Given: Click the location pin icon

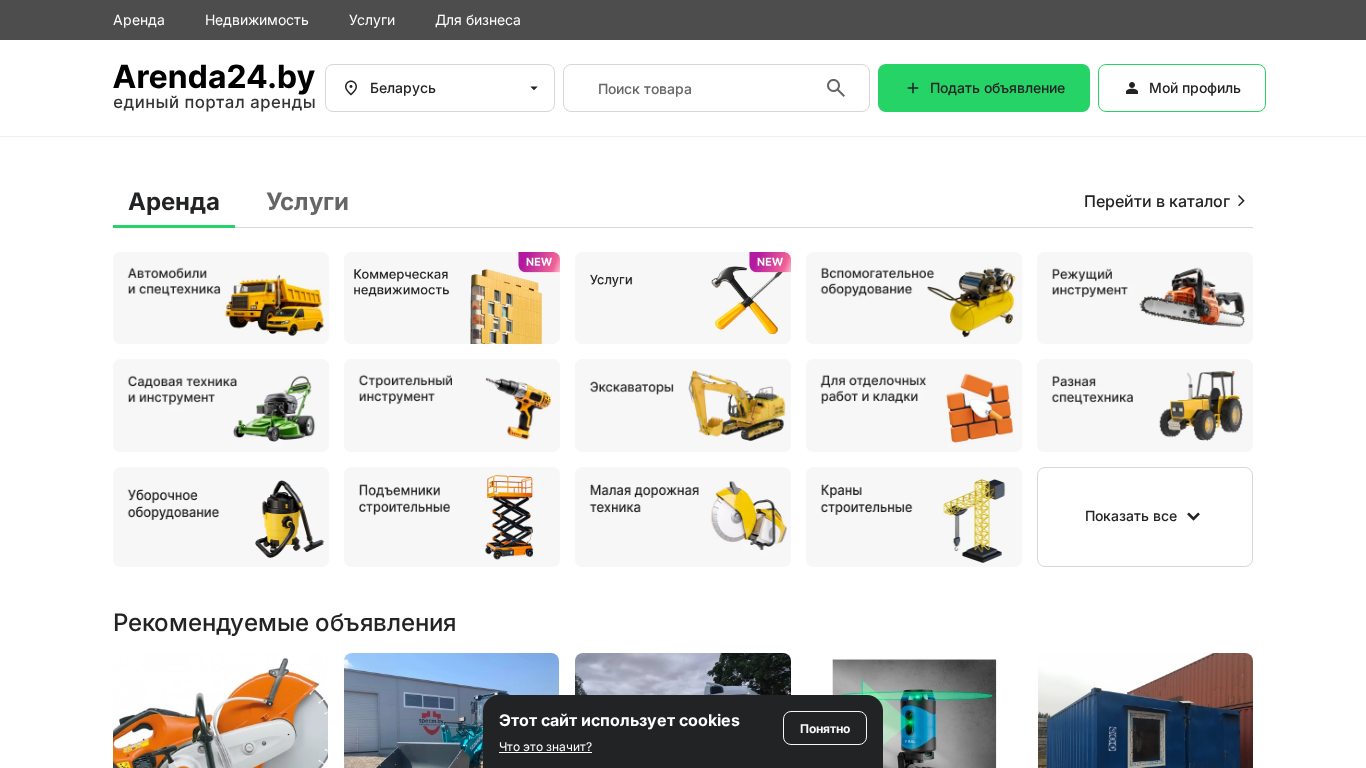Looking at the screenshot, I should (351, 88).
